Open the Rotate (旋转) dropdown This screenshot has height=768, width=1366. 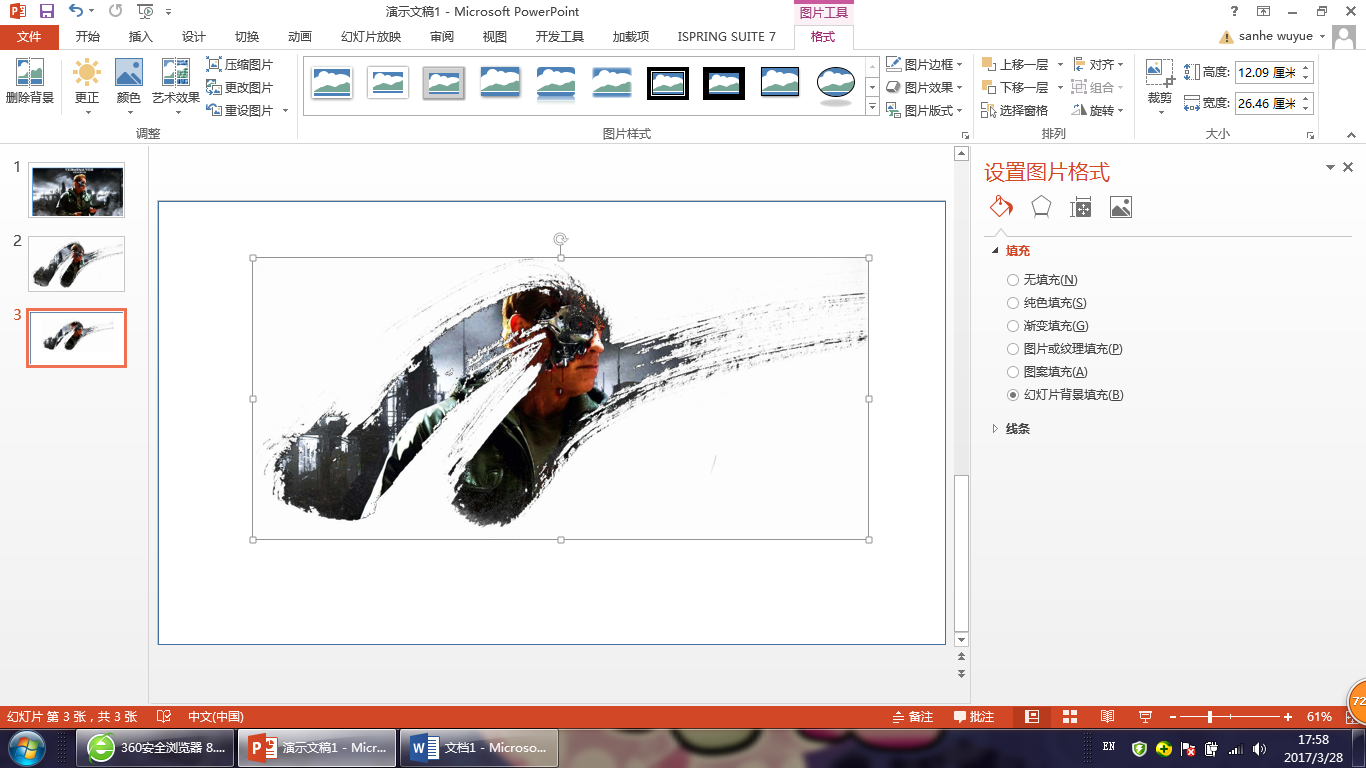pyautogui.click(x=1098, y=110)
